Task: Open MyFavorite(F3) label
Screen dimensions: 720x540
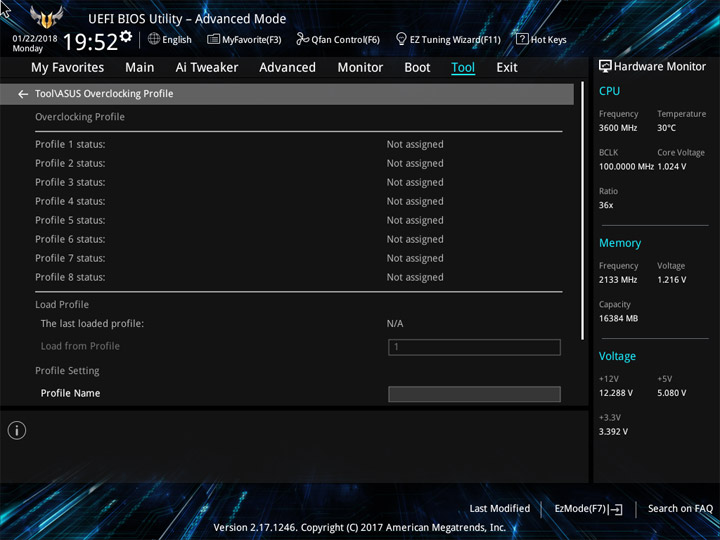Action: tap(252, 39)
